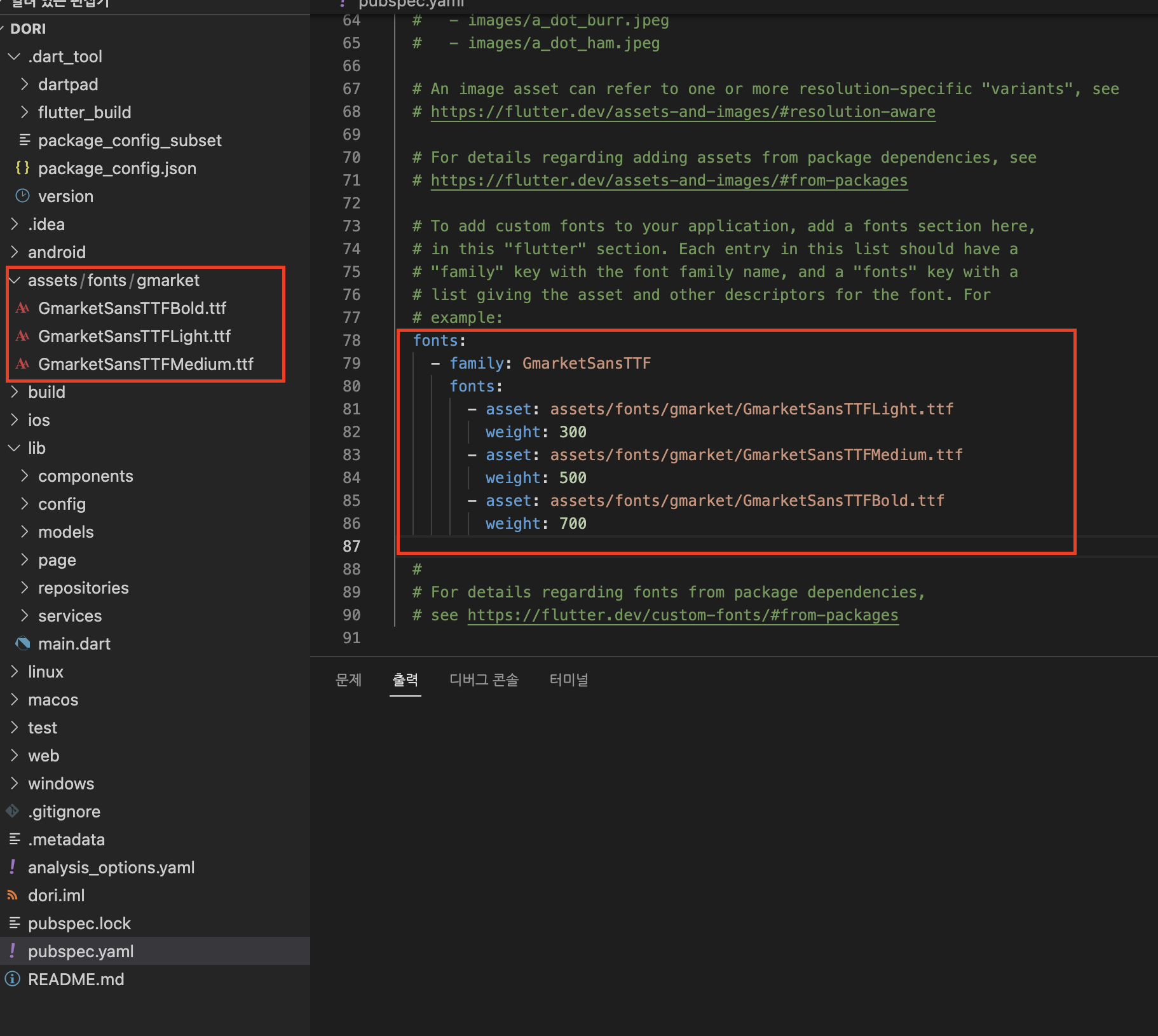Collapse the .dart_tool folder chevron
The width and height of the screenshot is (1158, 1036).
pyautogui.click(x=14, y=57)
